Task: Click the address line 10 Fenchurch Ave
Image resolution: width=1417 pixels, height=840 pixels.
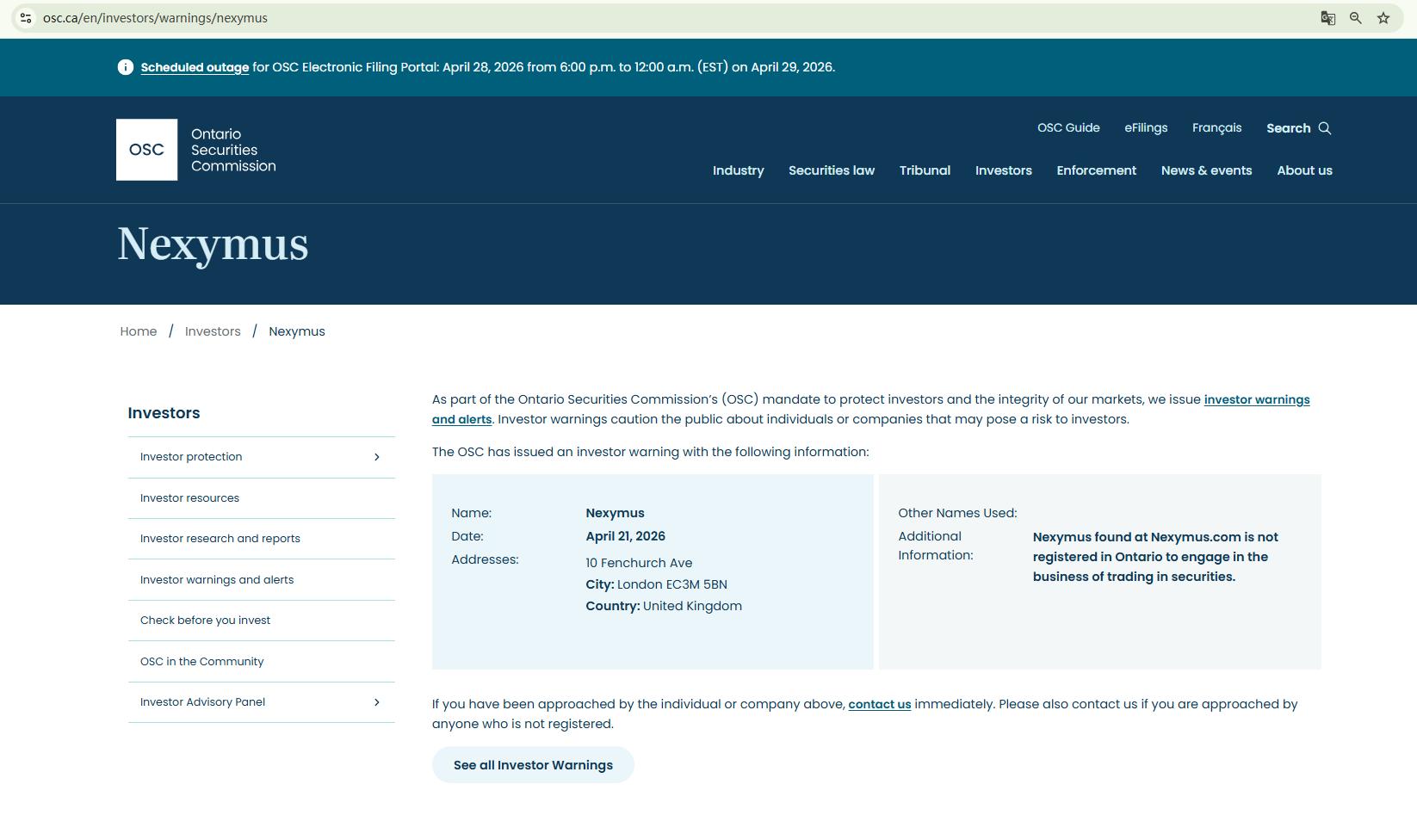Action: pos(639,563)
